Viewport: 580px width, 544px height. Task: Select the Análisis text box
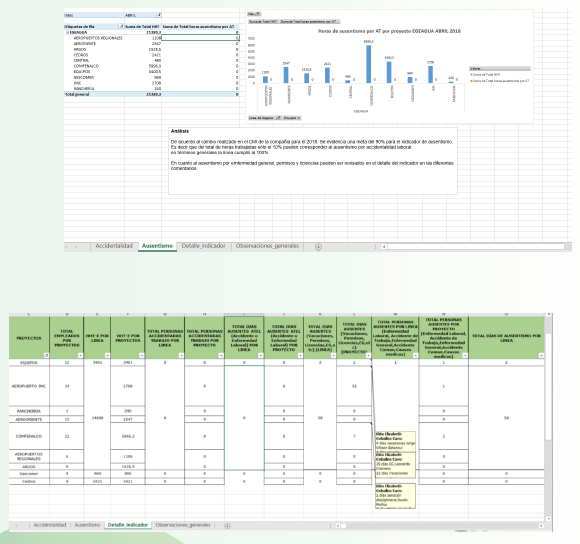[313, 161]
